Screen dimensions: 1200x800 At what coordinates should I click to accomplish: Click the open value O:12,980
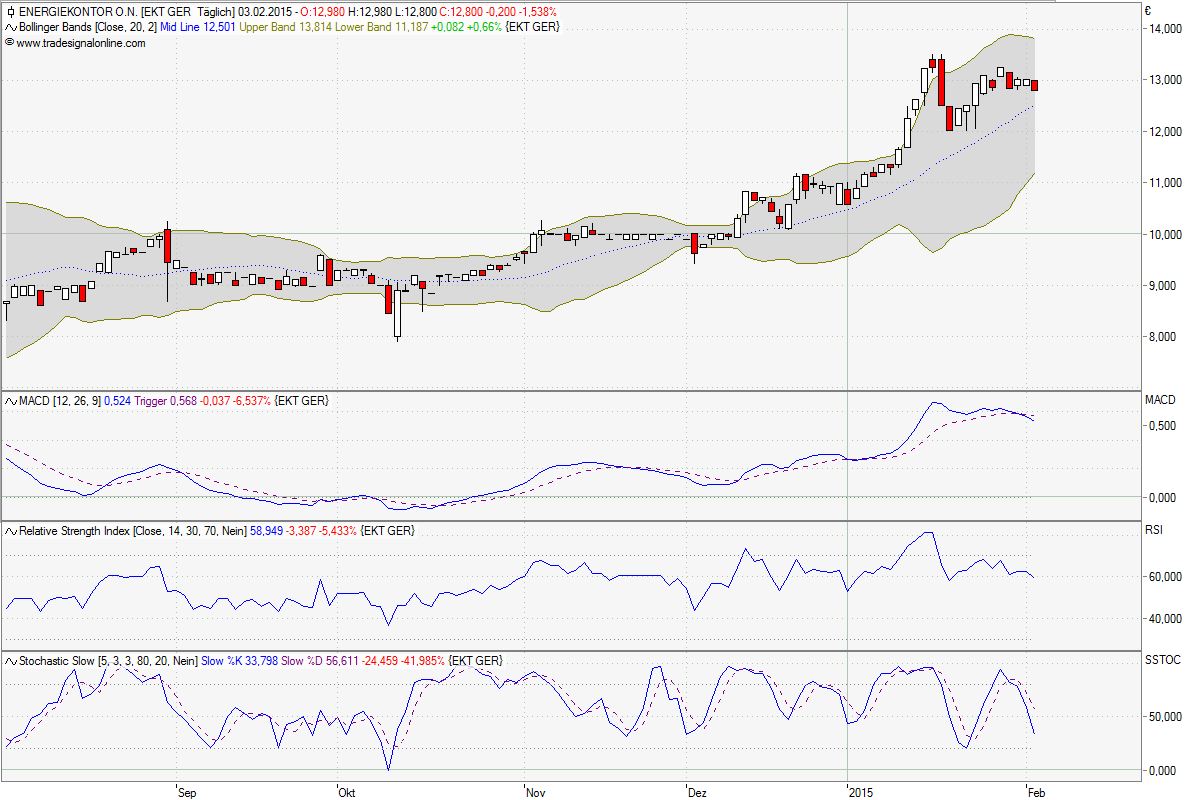coord(323,12)
